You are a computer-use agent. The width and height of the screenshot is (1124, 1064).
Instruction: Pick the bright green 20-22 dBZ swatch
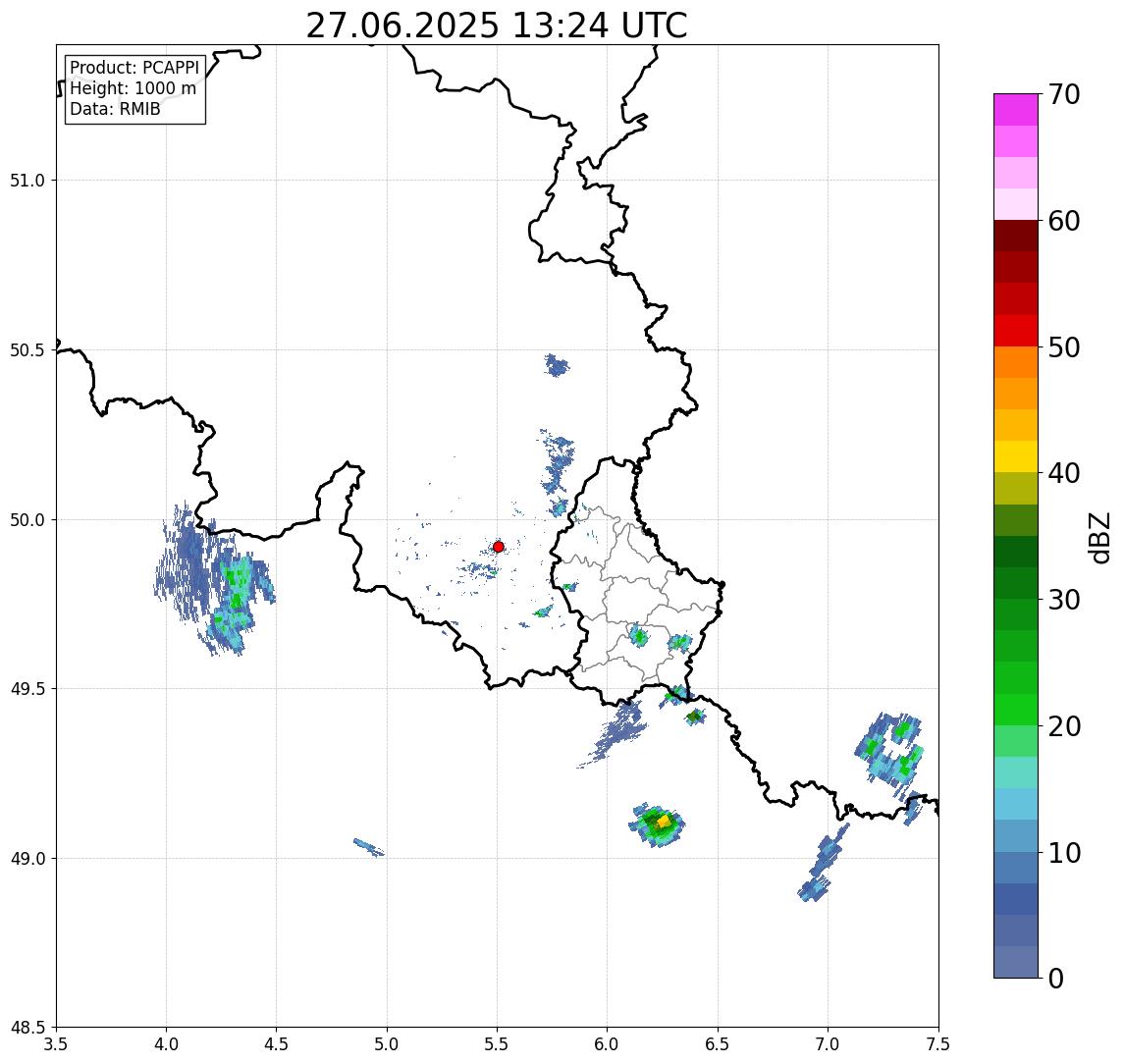point(1016,710)
